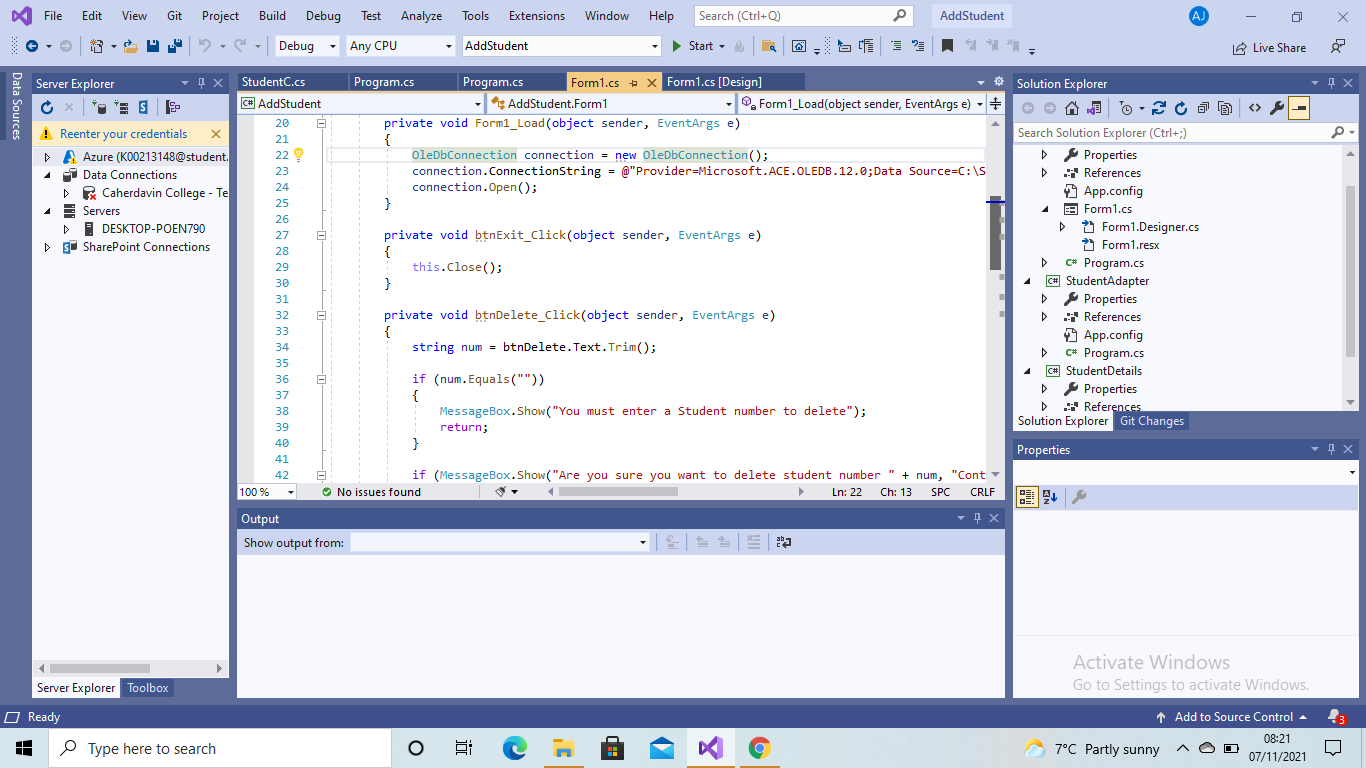
Task: Open the Git Changes panel
Action: tap(1152, 421)
